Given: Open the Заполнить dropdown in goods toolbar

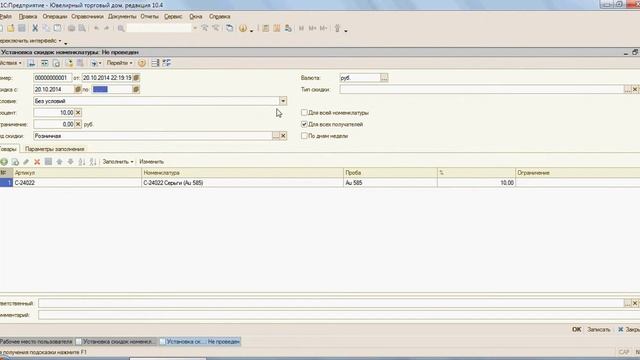Looking at the screenshot, I should click(x=118, y=162).
